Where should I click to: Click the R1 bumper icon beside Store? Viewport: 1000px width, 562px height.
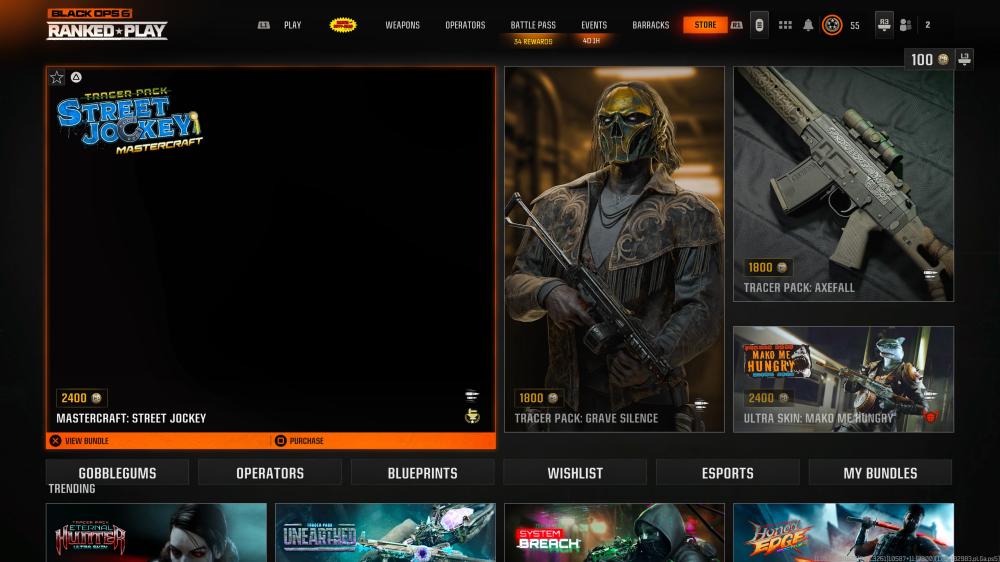click(737, 25)
